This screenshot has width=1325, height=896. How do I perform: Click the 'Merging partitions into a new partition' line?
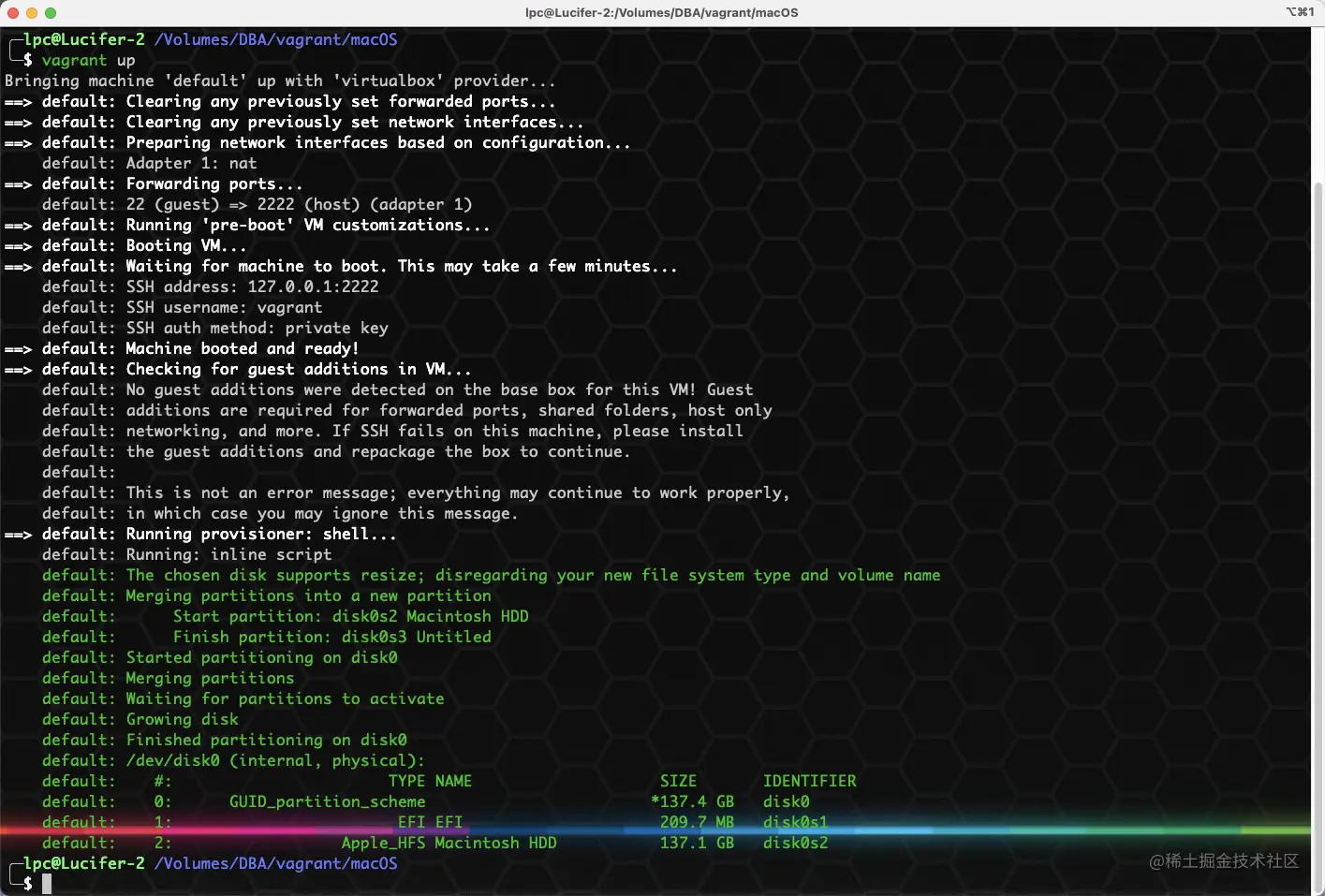[266, 596]
